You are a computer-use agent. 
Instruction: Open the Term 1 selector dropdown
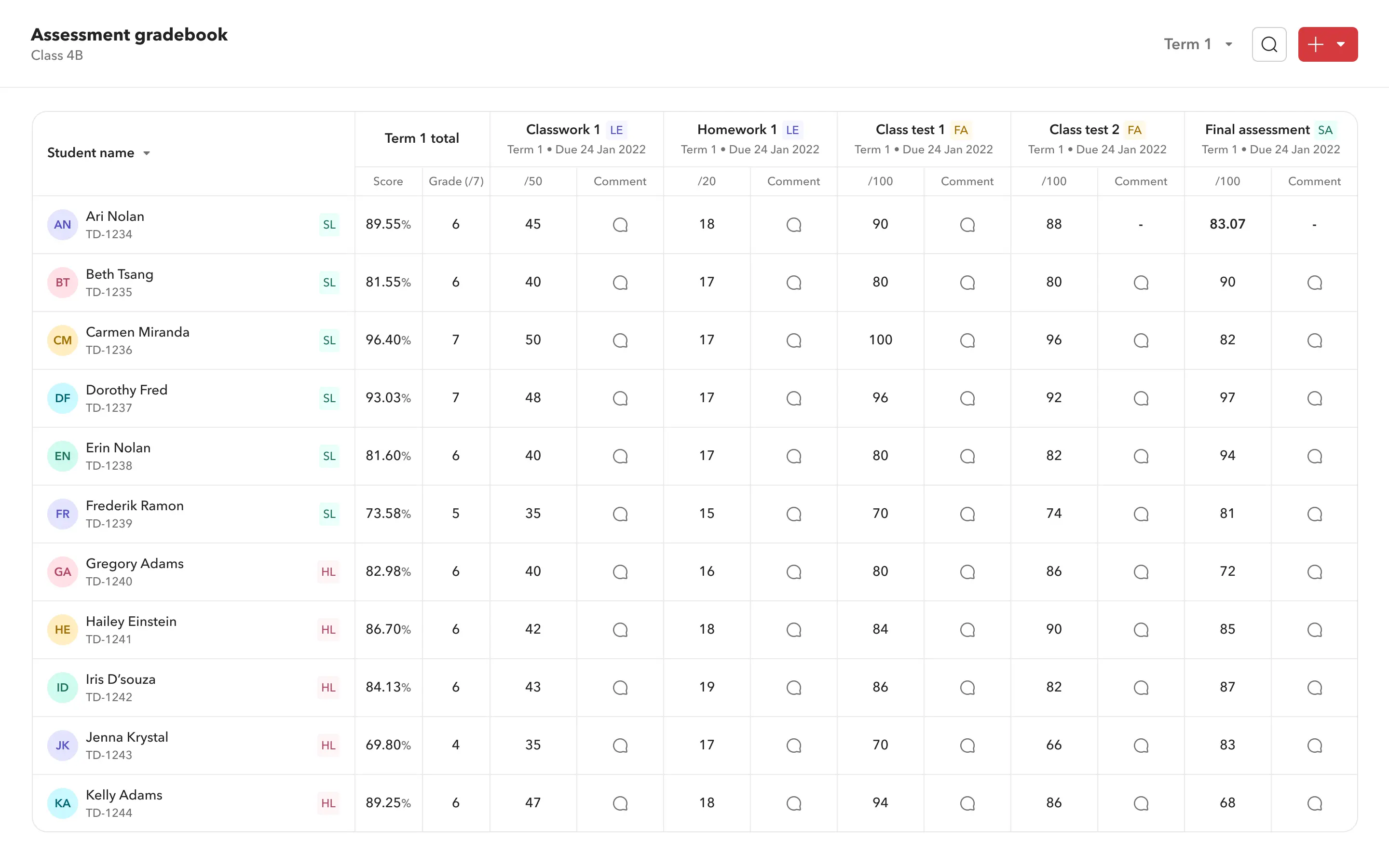point(1198,44)
